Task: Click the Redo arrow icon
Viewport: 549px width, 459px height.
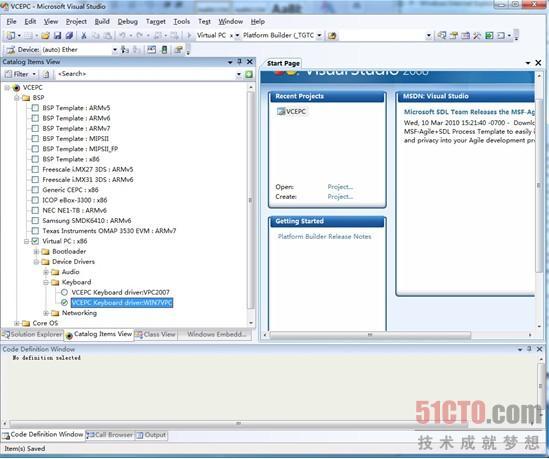Action: [x=139, y=35]
